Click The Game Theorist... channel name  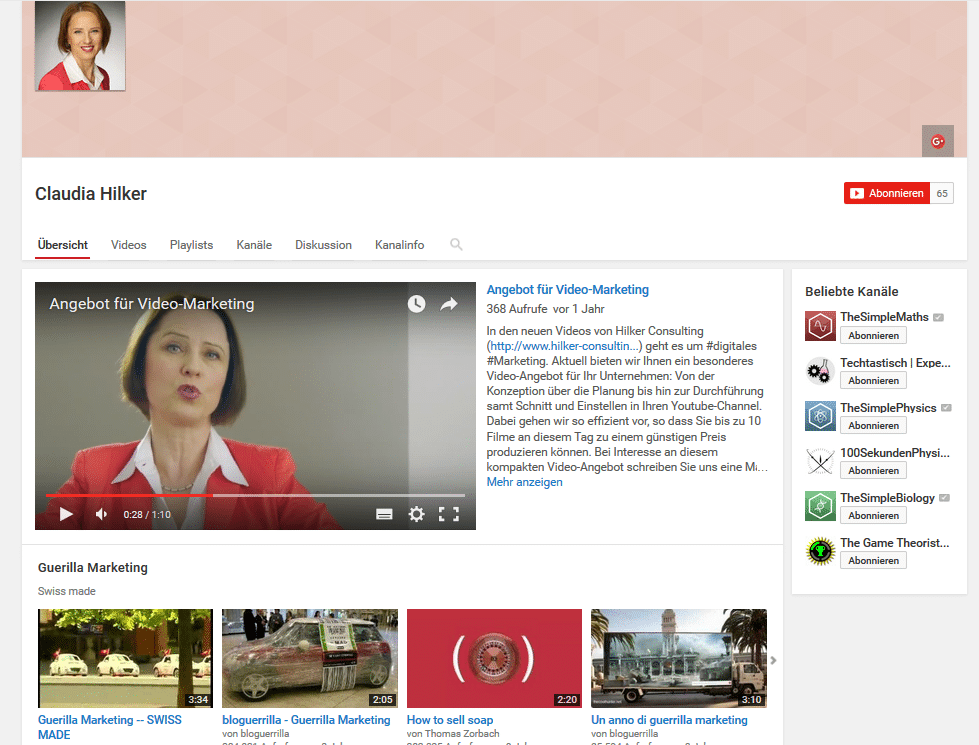coord(895,543)
